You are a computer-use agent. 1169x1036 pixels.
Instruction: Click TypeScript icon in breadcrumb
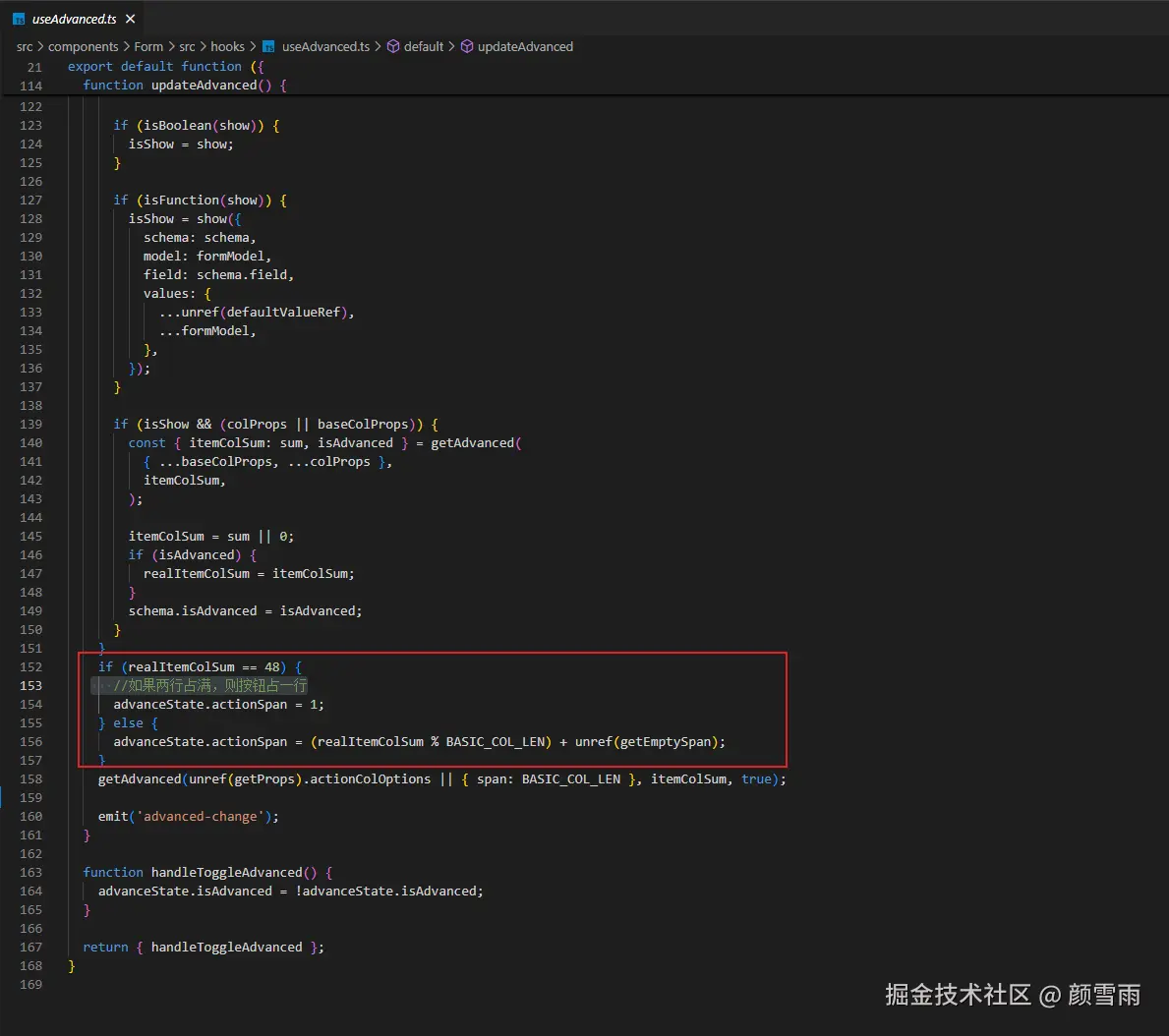click(x=268, y=47)
